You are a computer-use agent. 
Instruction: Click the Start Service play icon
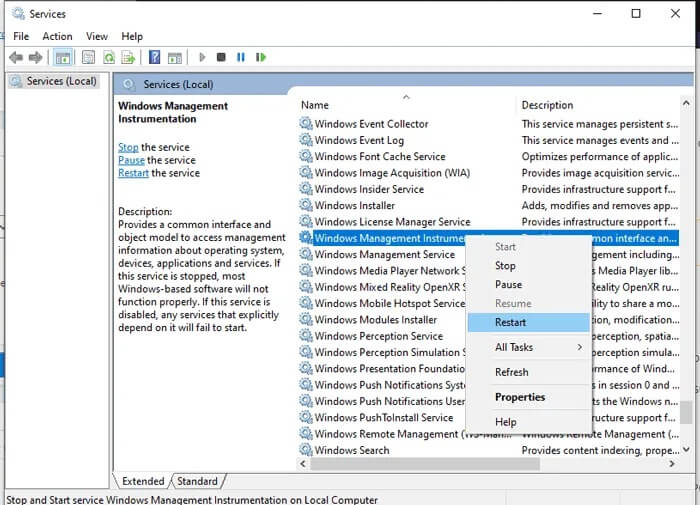pos(202,57)
